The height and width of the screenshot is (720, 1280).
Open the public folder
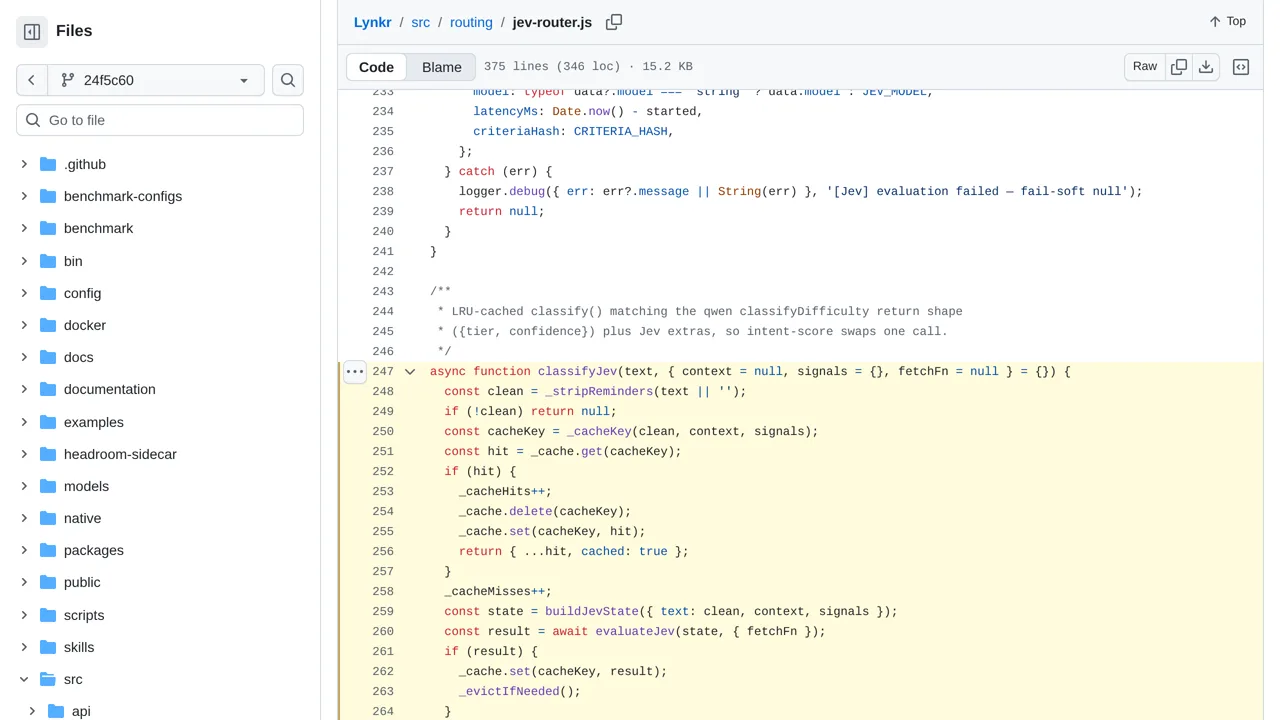click(x=82, y=582)
